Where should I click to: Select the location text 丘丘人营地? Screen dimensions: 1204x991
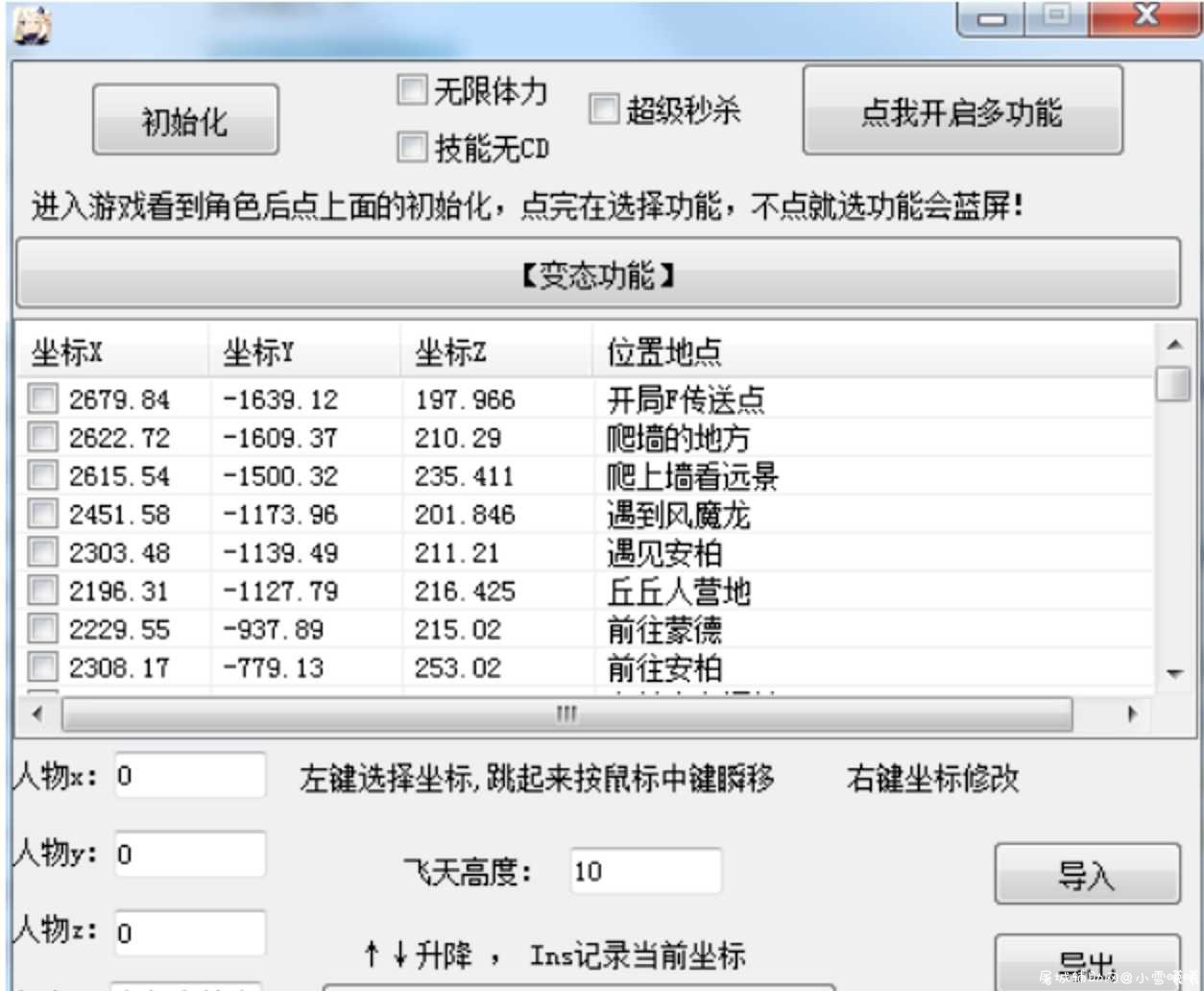click(678, 592)
